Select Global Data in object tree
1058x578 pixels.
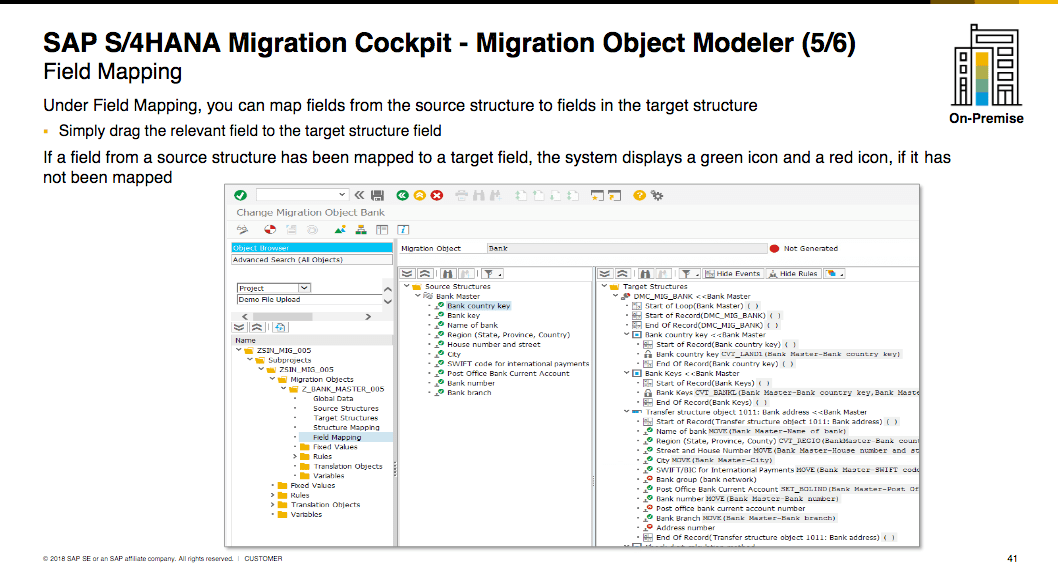pos(333,399)
